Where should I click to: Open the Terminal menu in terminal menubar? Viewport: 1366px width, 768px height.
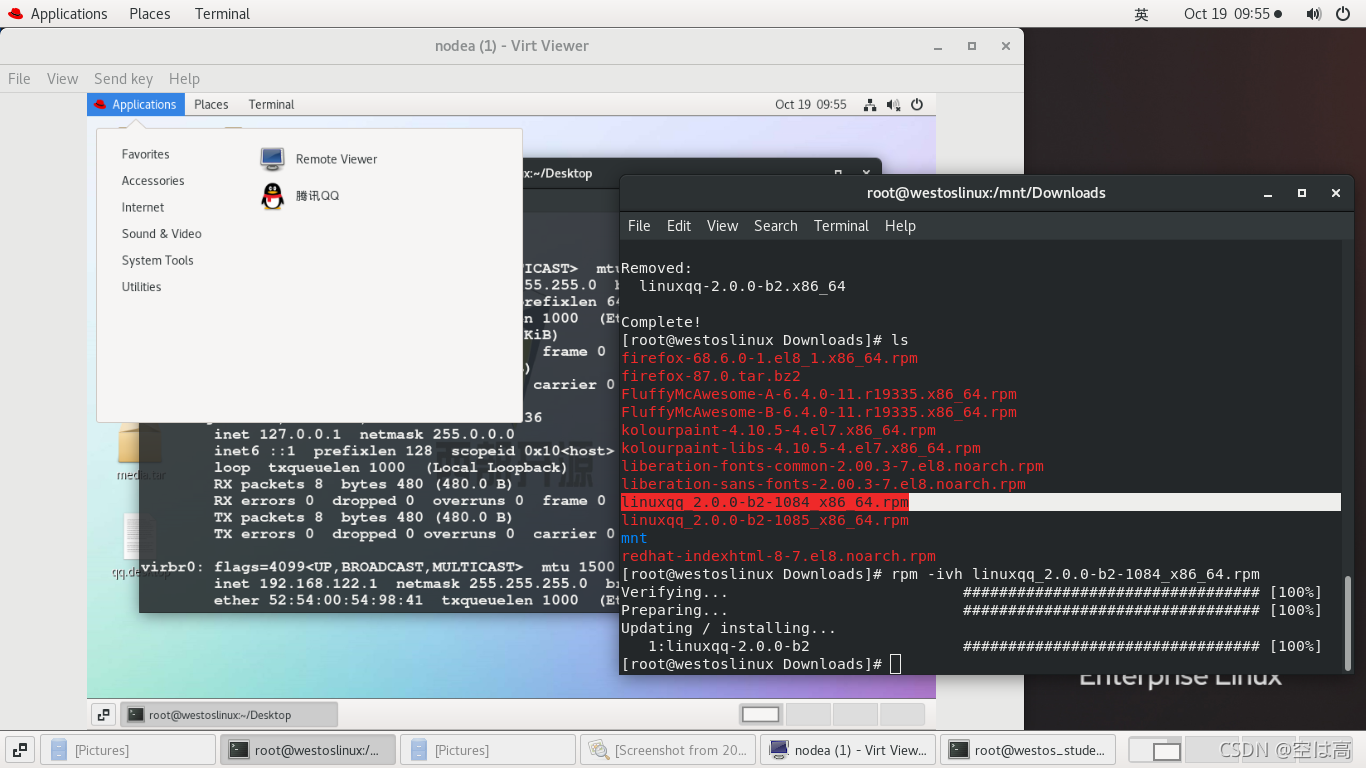pos(841,226)
